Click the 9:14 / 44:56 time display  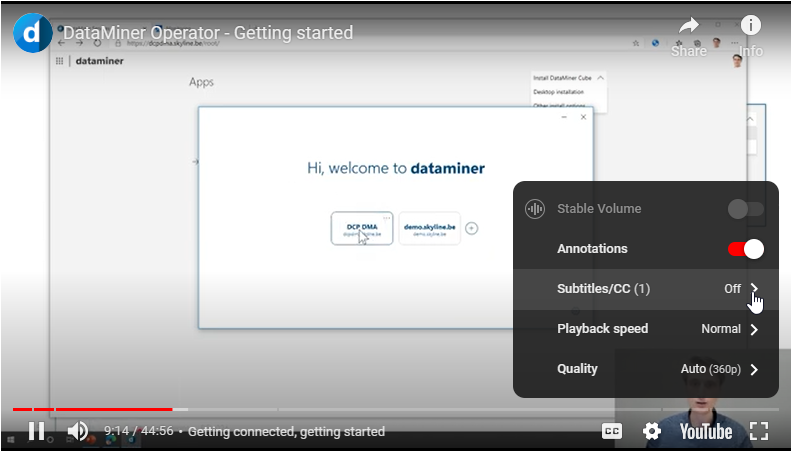(139, 431)
